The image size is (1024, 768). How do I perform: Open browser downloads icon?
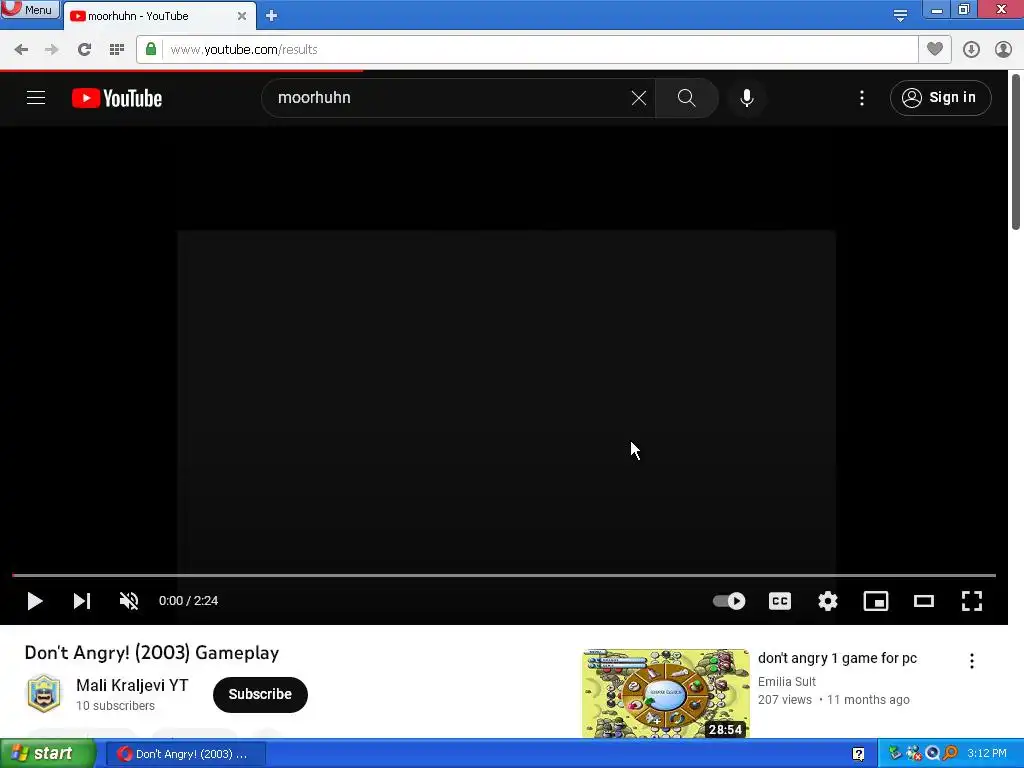click(x=971, y=50)
